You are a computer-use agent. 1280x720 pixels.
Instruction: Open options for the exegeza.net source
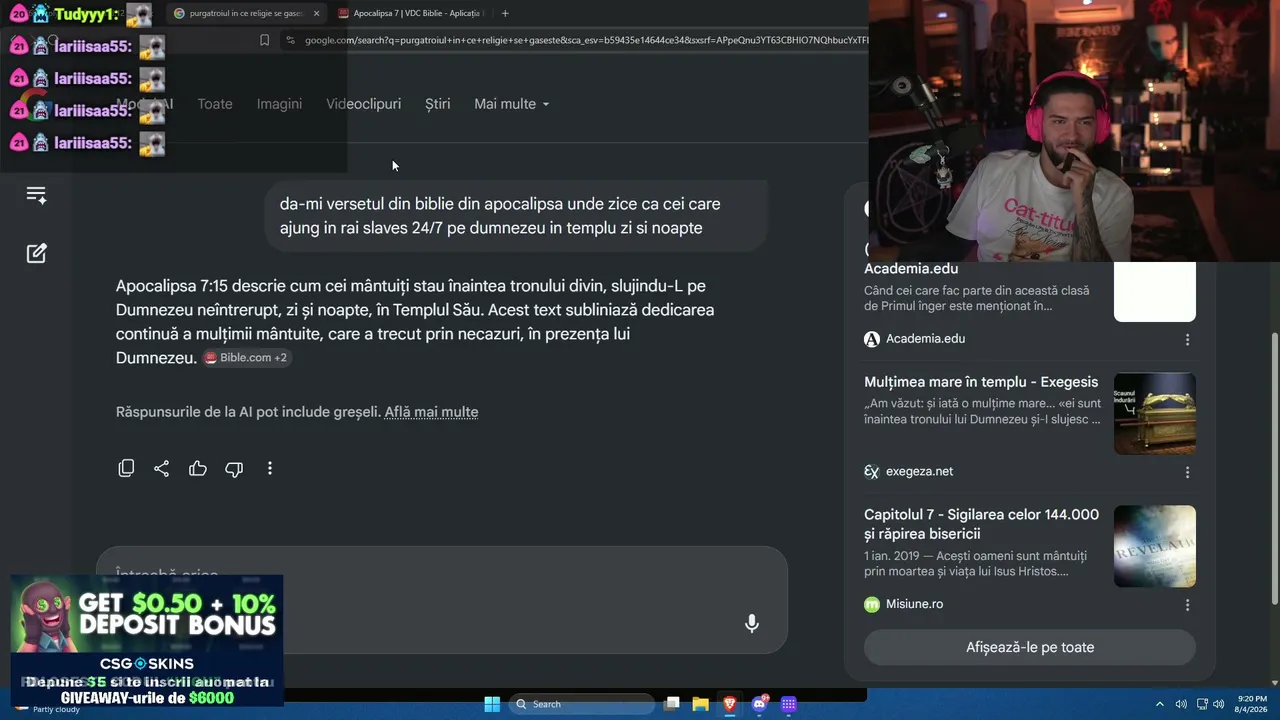1187,472
